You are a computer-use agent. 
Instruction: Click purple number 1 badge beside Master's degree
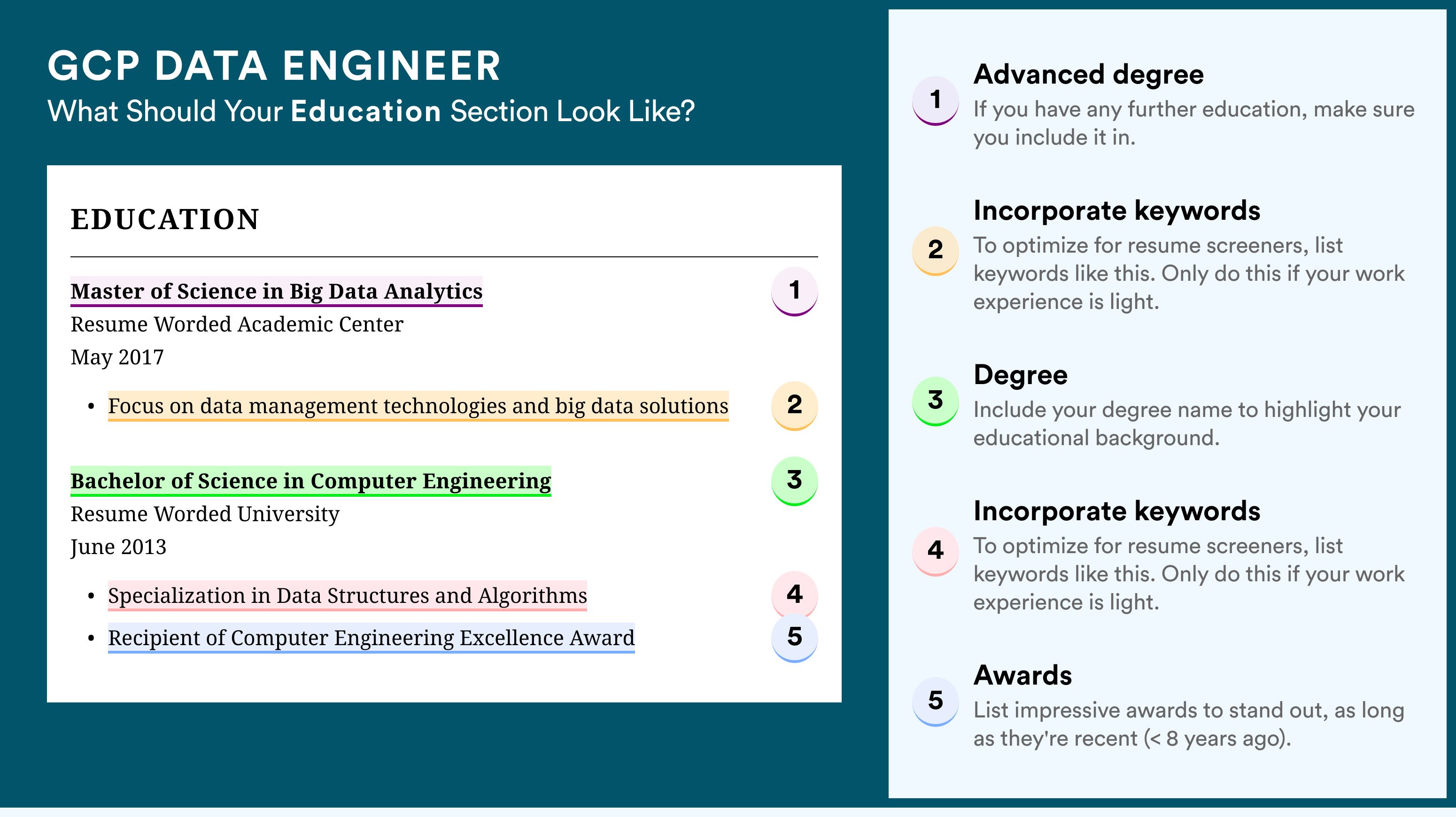pos(794,291)
